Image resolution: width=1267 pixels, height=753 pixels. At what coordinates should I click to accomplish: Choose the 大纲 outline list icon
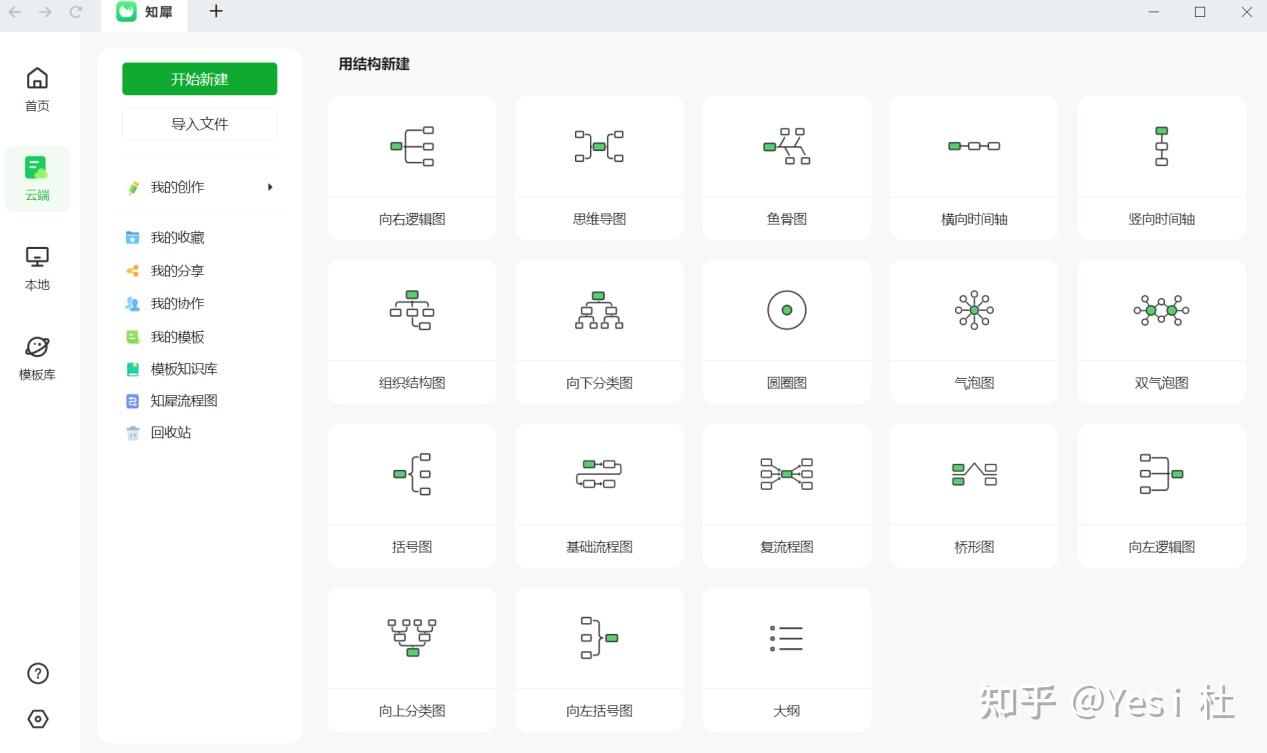pos(787,638)
